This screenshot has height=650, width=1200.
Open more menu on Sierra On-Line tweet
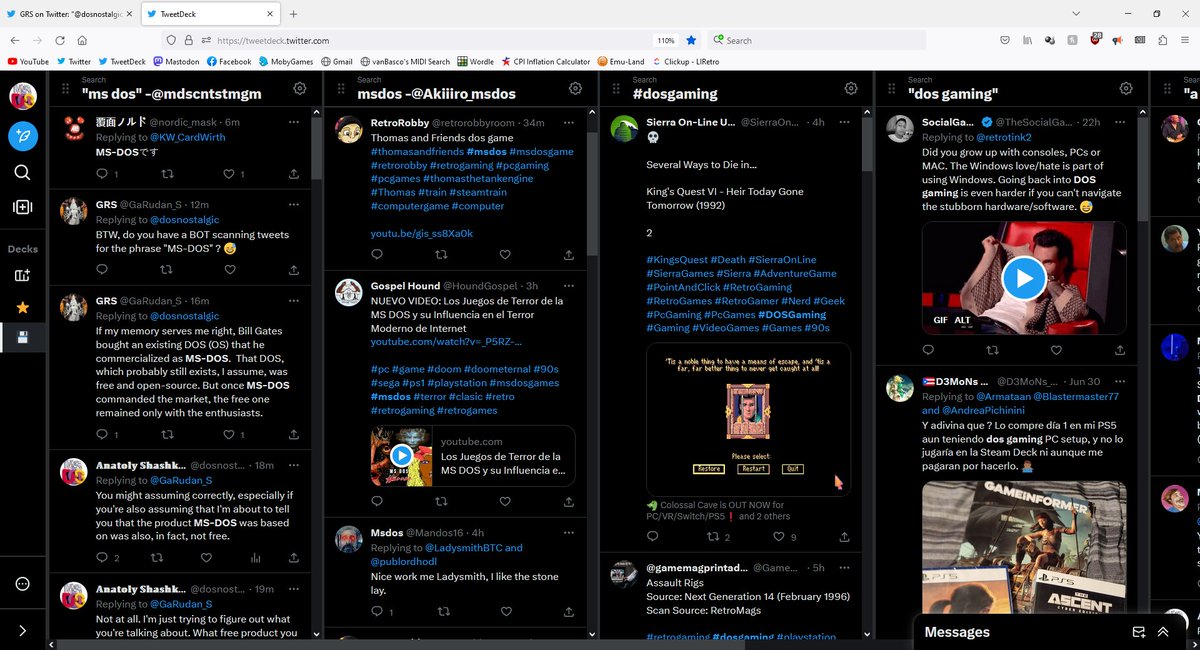pos(844,122)
